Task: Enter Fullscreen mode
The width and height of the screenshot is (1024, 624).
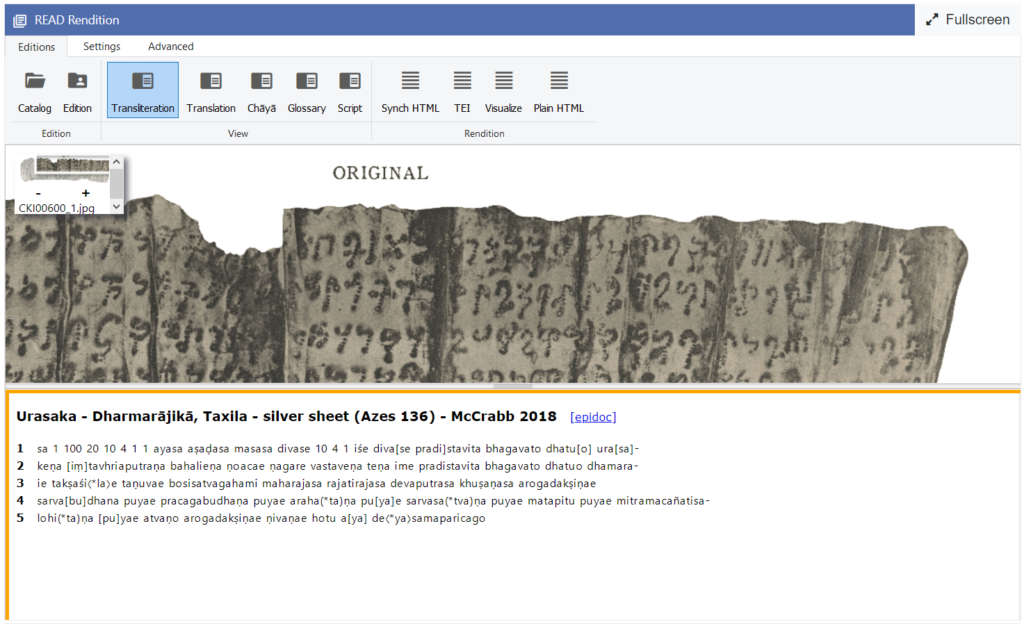Action: [968, 20]
